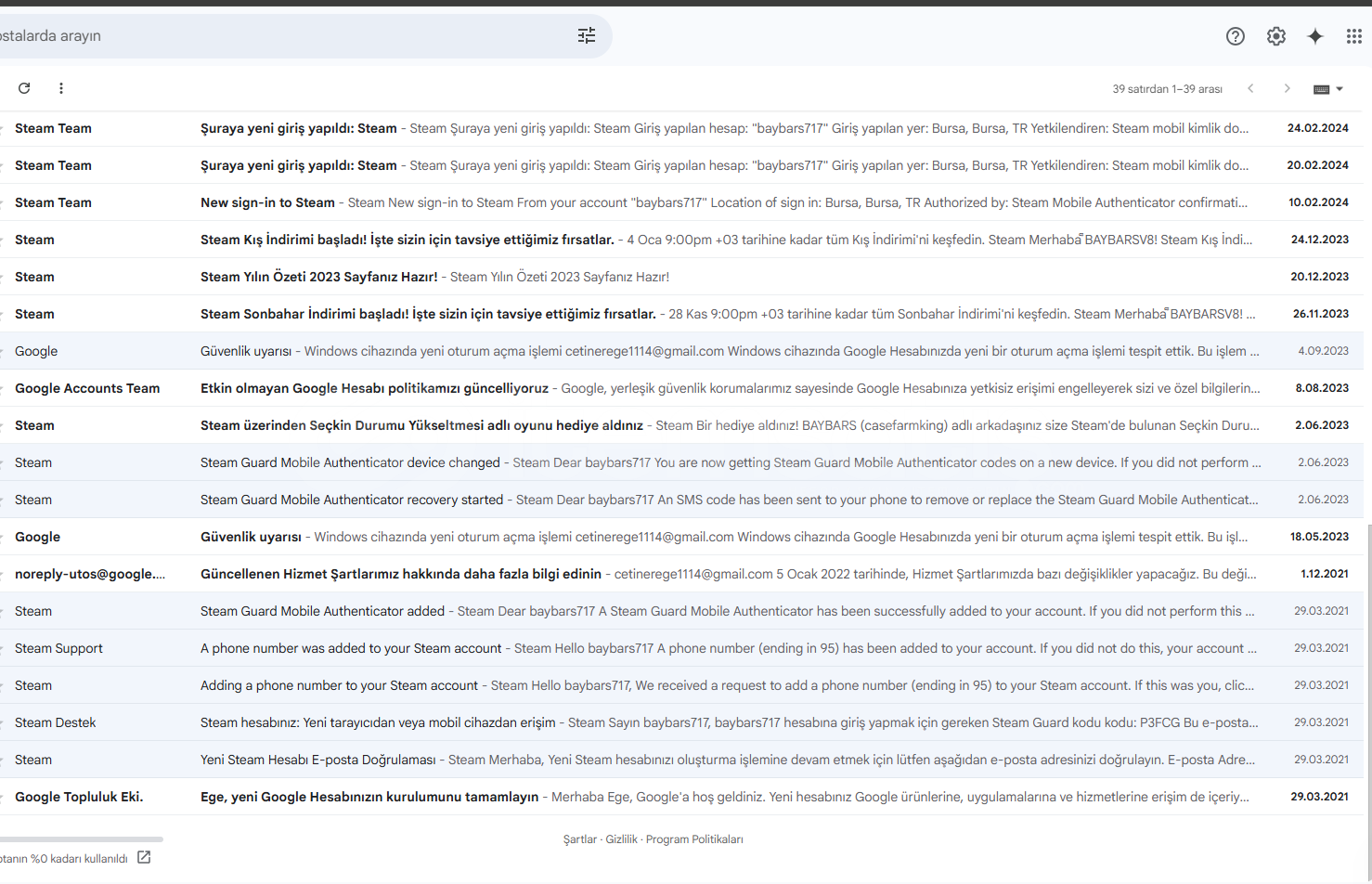Image resolution: width=1372 pixels, height=884 pixels.
Task: Click the date 24.12.2023
Action: point(1319,240)
